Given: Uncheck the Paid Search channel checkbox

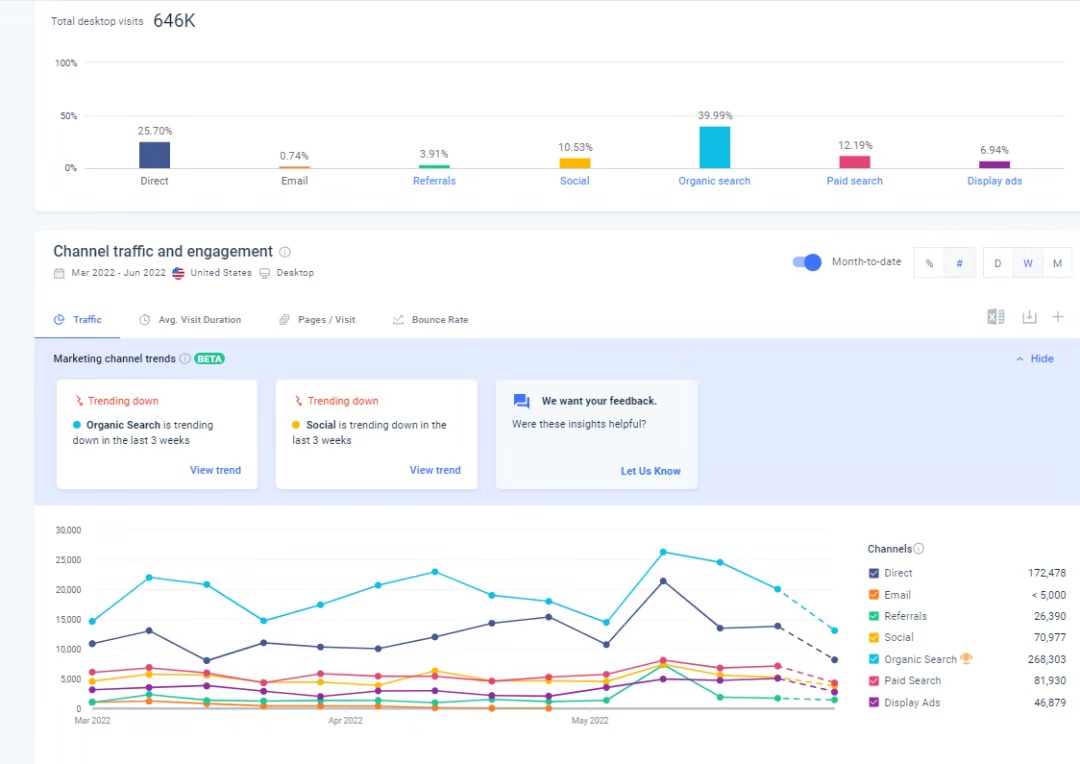Looking at the screenshot, I should [874, 681].
